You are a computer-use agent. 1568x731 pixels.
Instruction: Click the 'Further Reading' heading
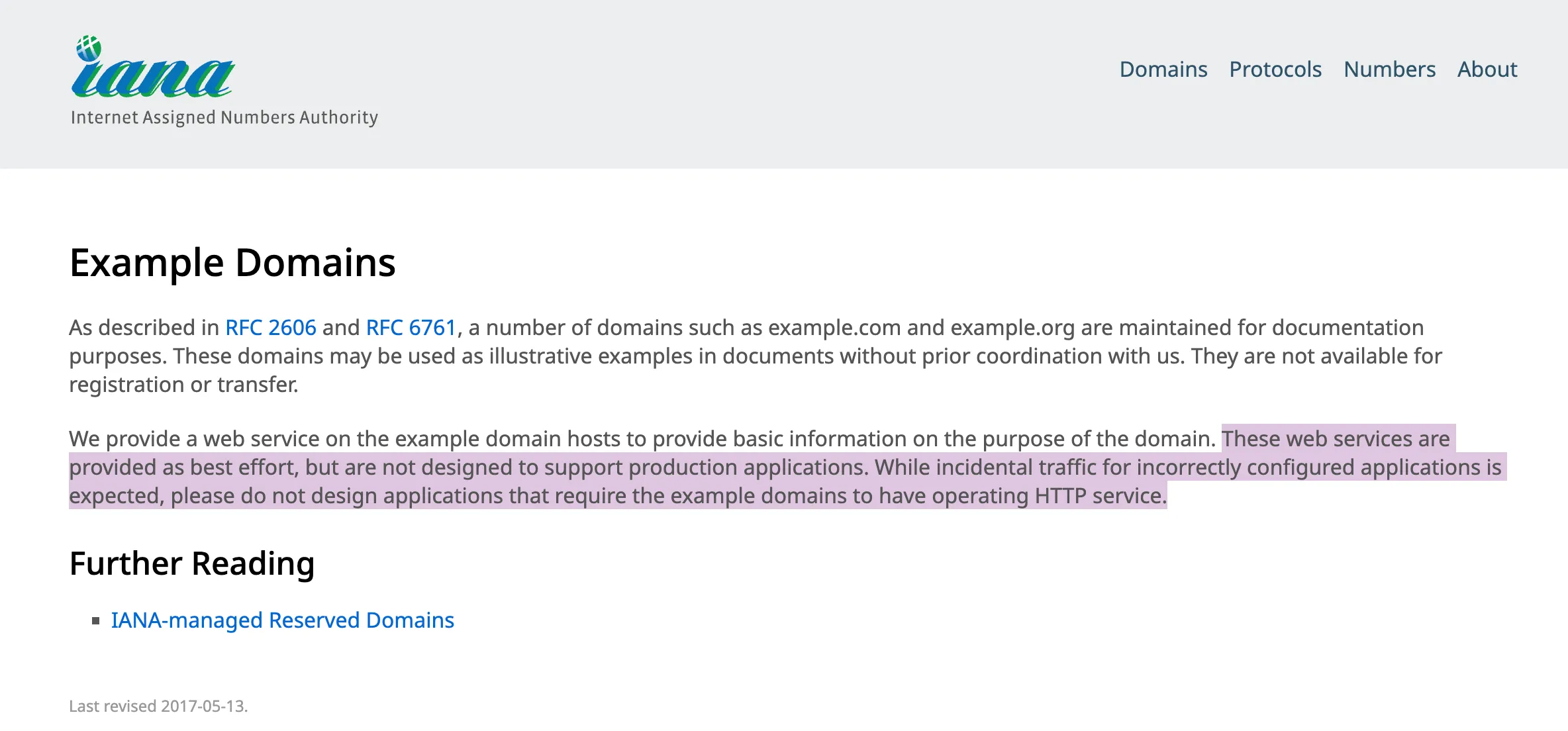point(192,563)
